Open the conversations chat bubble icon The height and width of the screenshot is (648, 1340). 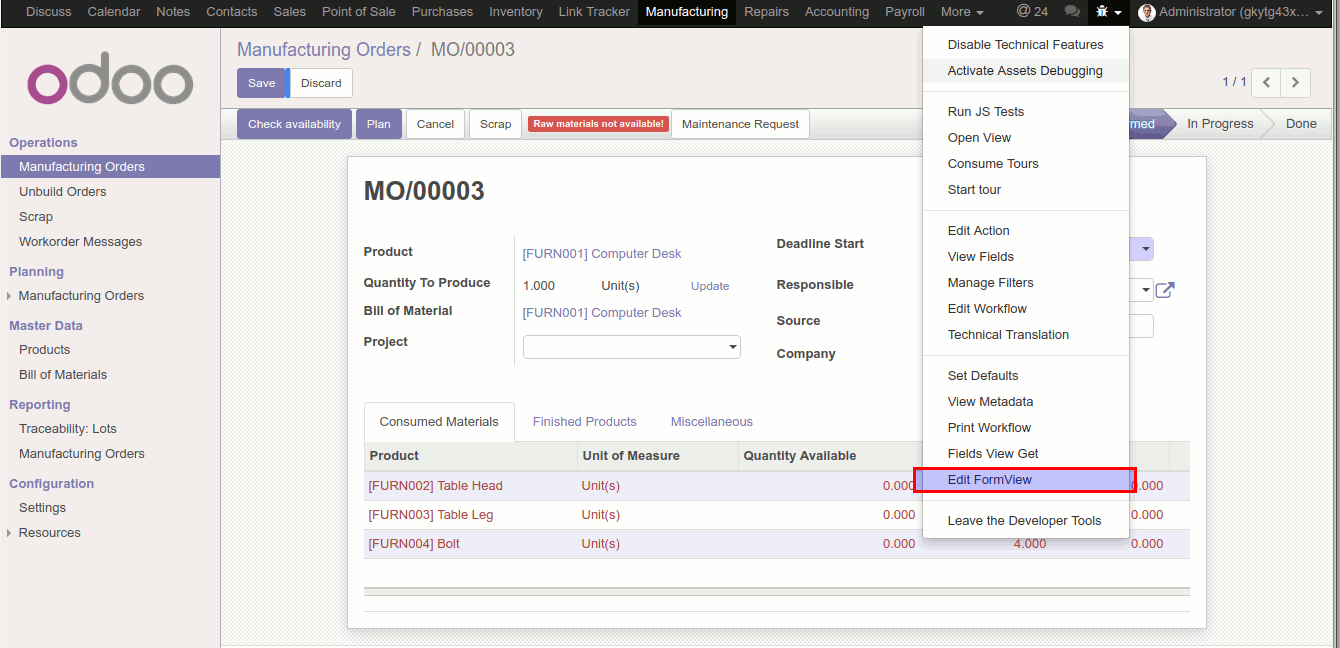tap(1072, 12)
